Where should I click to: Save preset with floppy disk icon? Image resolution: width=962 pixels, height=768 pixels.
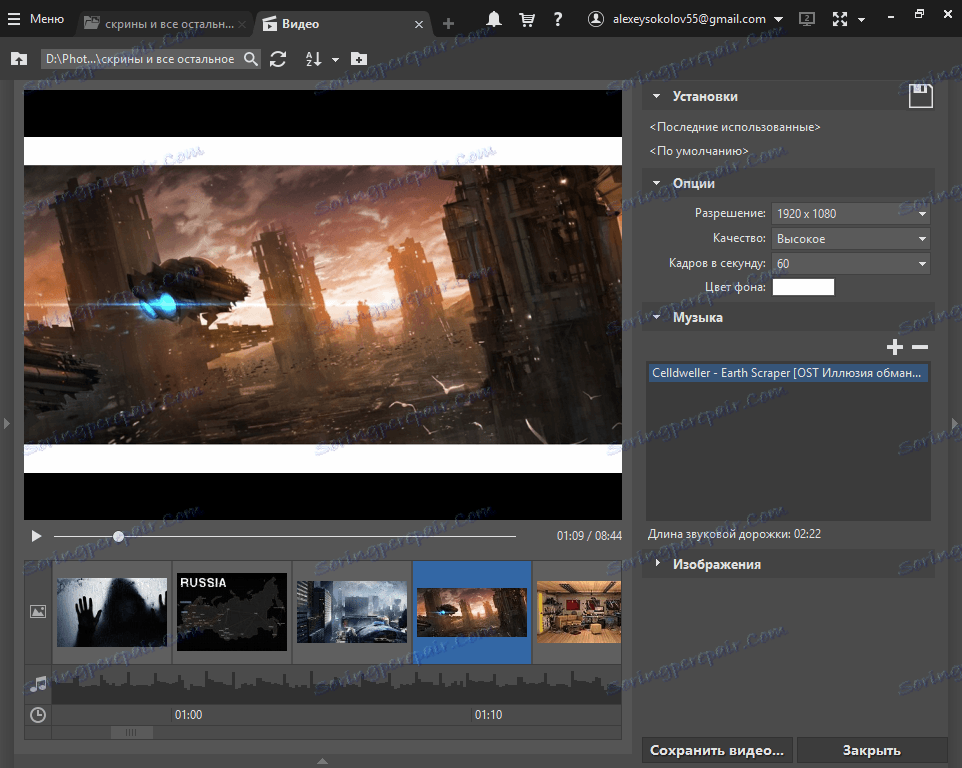click(920, 96)
